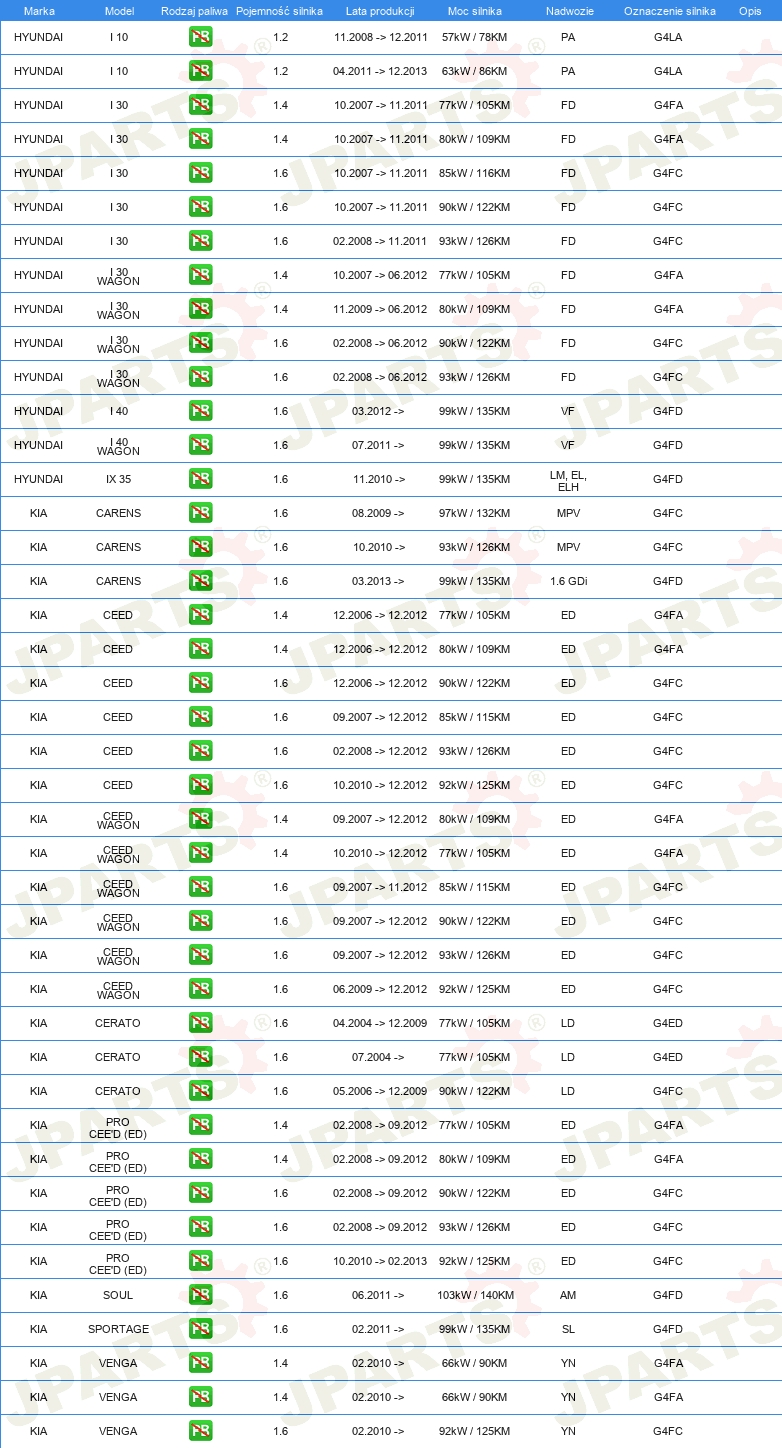This screenshot has width=782, height=1448.
Task: Click the production start date '07.2011 ->'
Action: 378,445
